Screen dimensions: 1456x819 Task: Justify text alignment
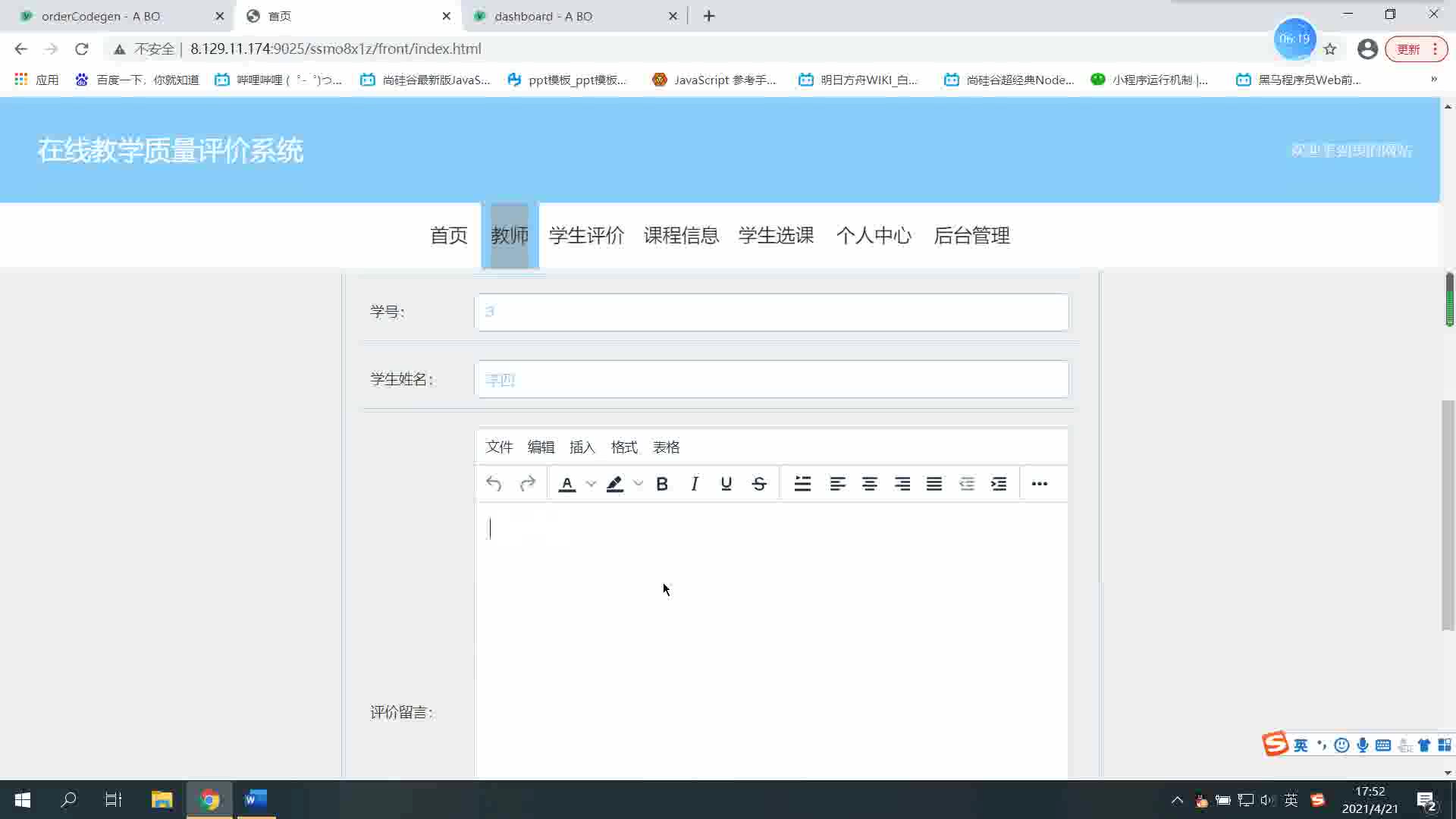pyautogui.click(x=934, y=484)
